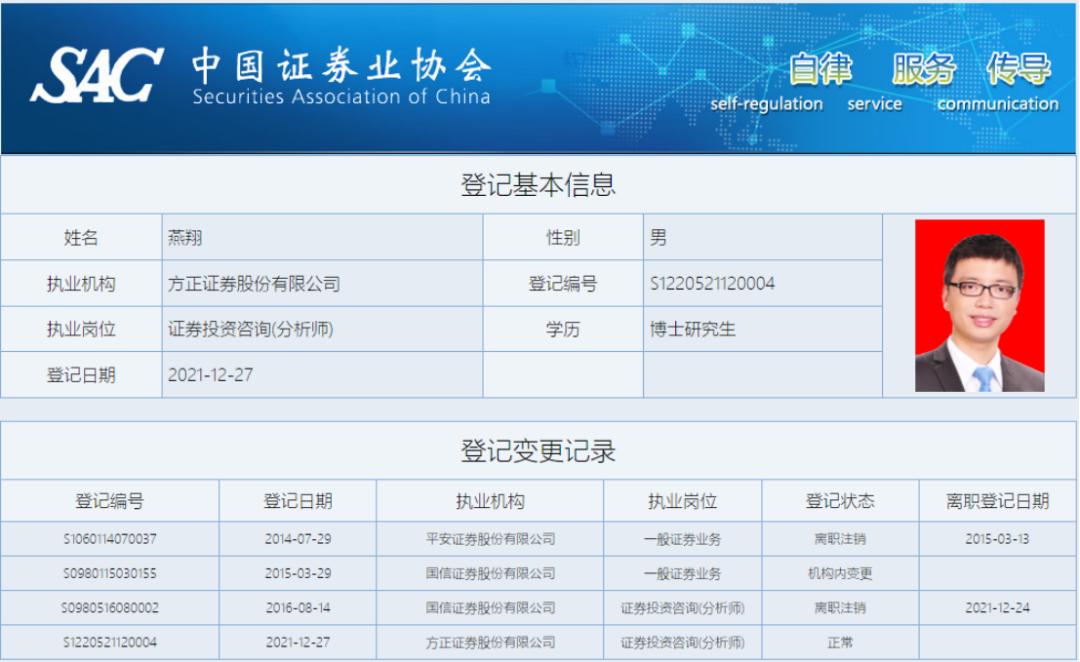Select registration number S0980516080002
The height and width of the screenshot is (662, 1080).
click(110, 608)
